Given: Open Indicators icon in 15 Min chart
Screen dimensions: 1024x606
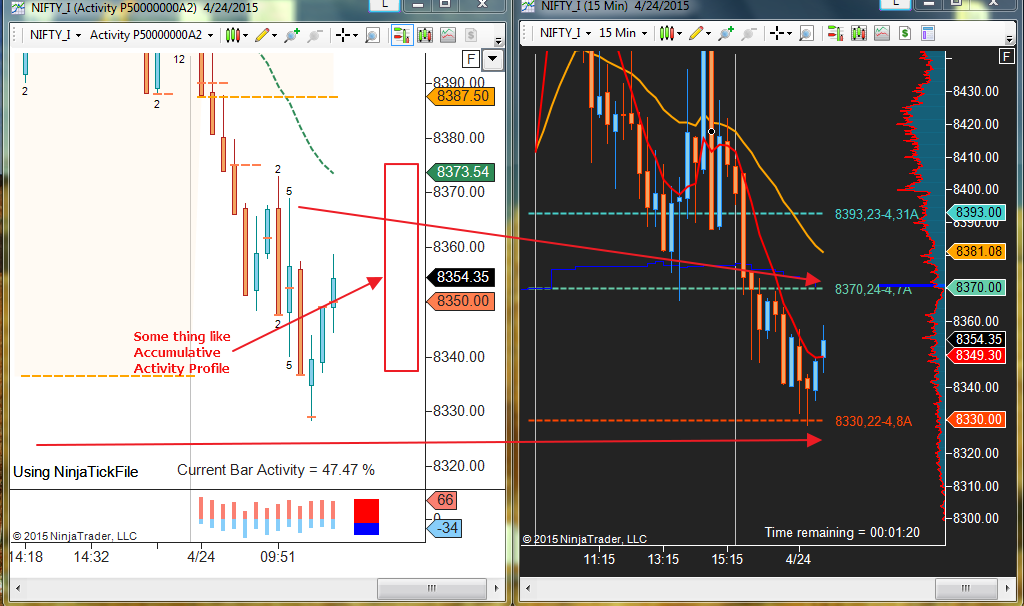Looking at the screenshot, I should (882, 33).
